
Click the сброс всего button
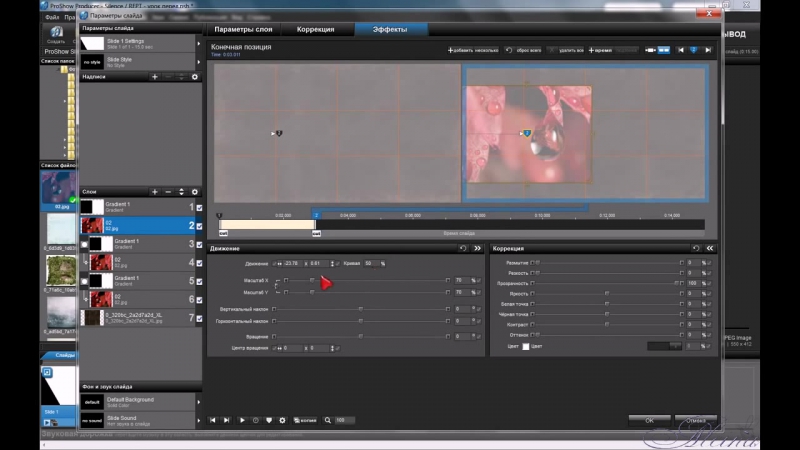tap(524, 50)
